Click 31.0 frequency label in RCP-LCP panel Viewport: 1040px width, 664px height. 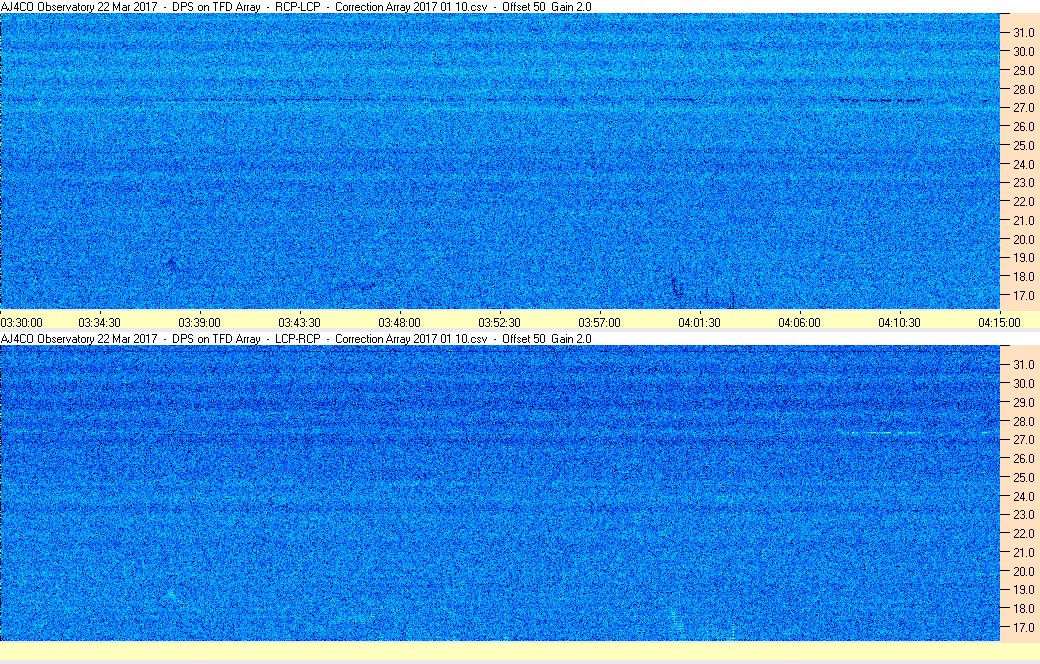point(1023,33)
